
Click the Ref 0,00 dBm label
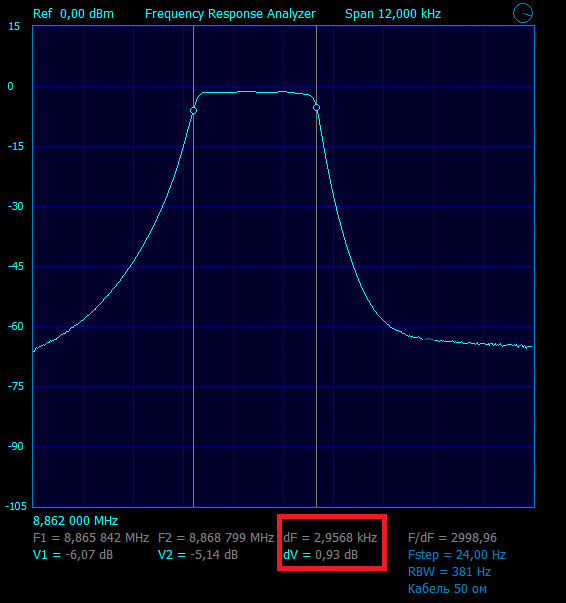(73, 14)
